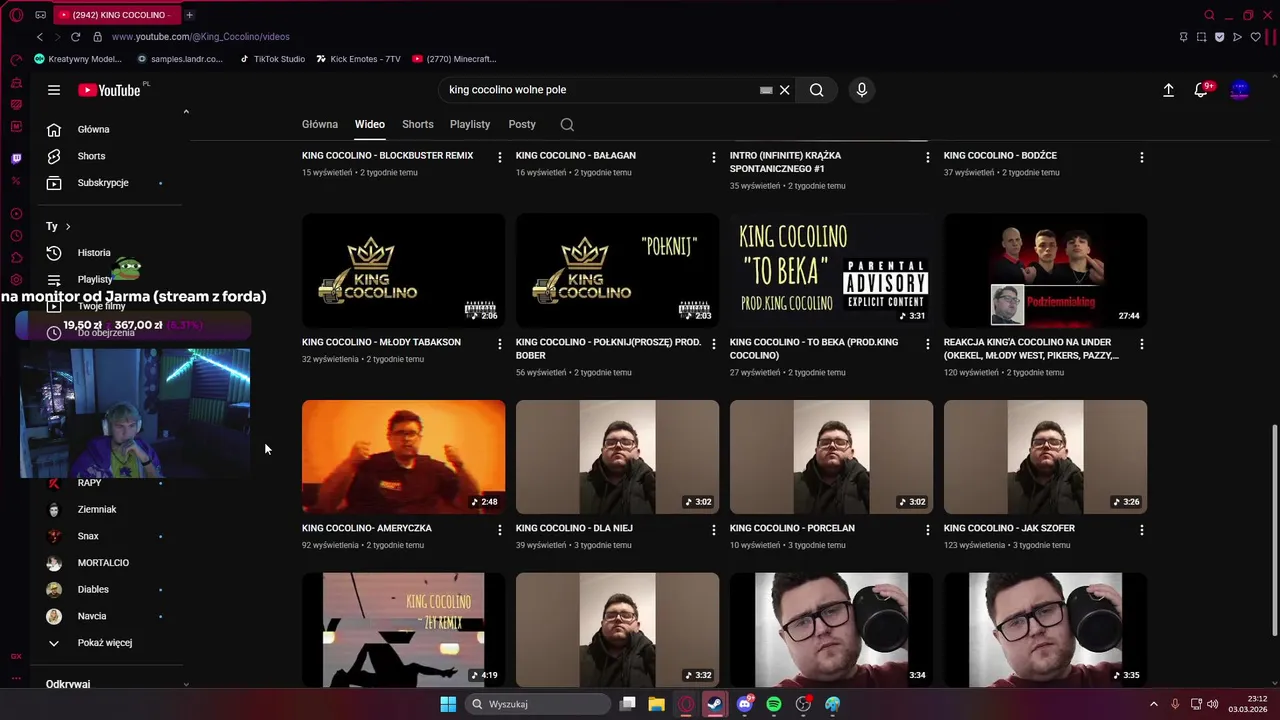
Task: Open options for JAK SZOFER video
Action: pyautogui.click(x=1141, y=530)
